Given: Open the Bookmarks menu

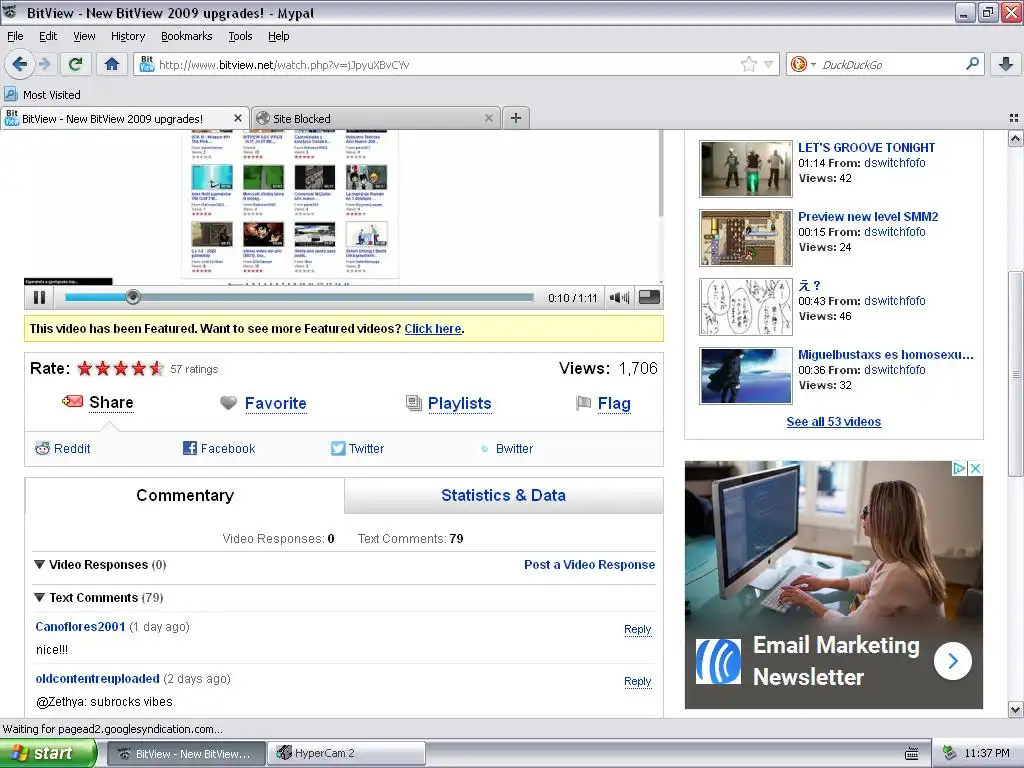Looking at the screenshot, I should [186, 36].
